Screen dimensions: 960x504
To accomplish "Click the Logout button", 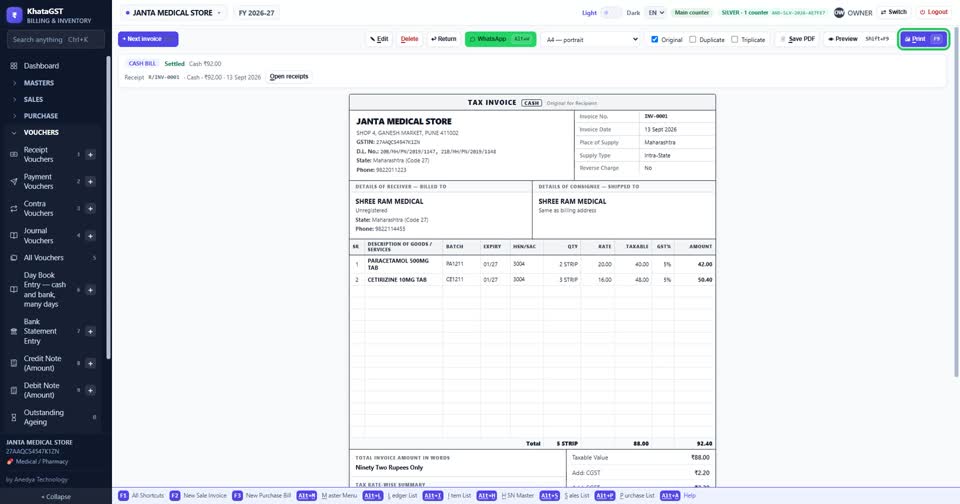I will 933,12.
